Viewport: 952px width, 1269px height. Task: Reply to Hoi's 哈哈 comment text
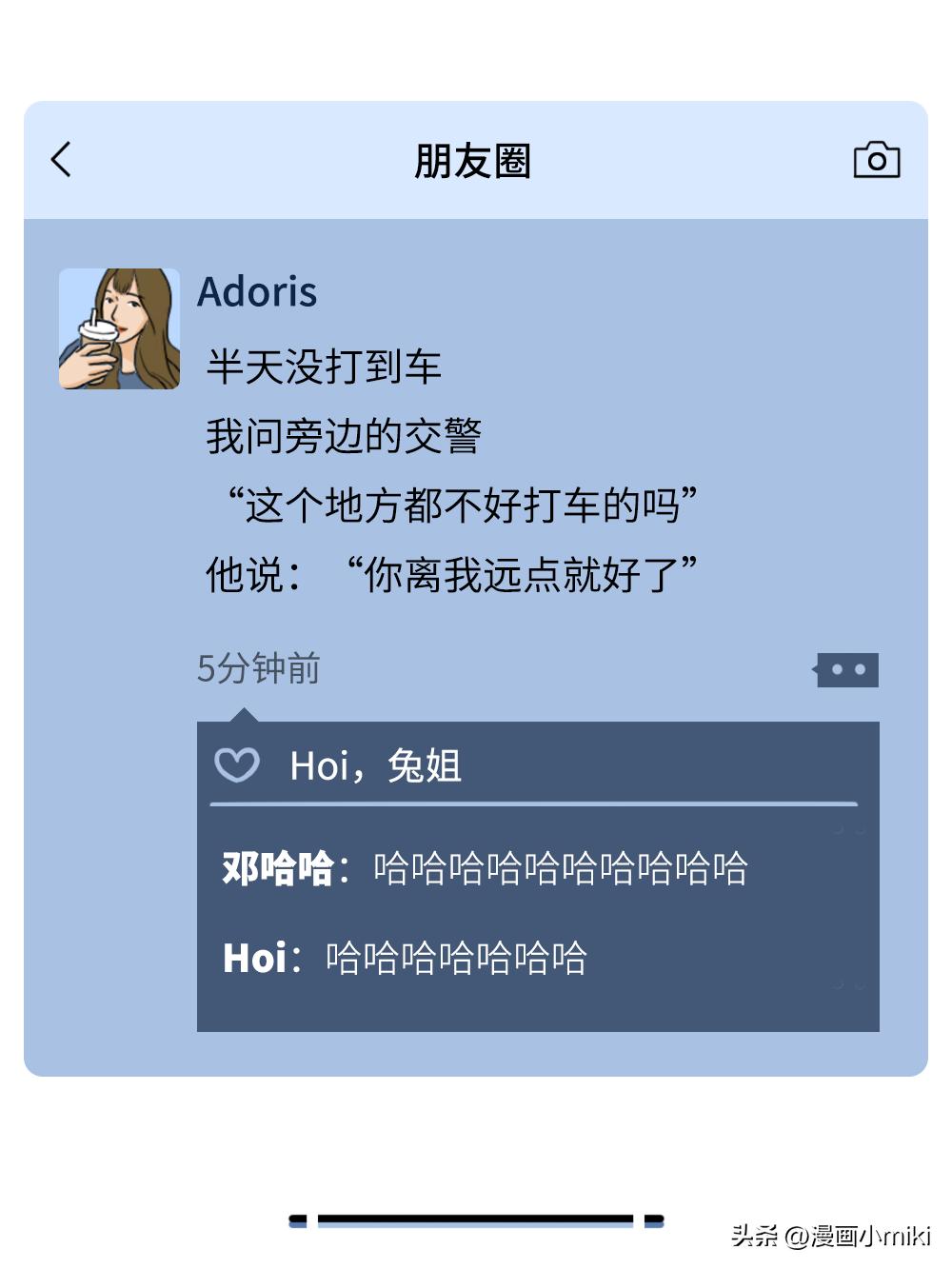tap(456, 958)
